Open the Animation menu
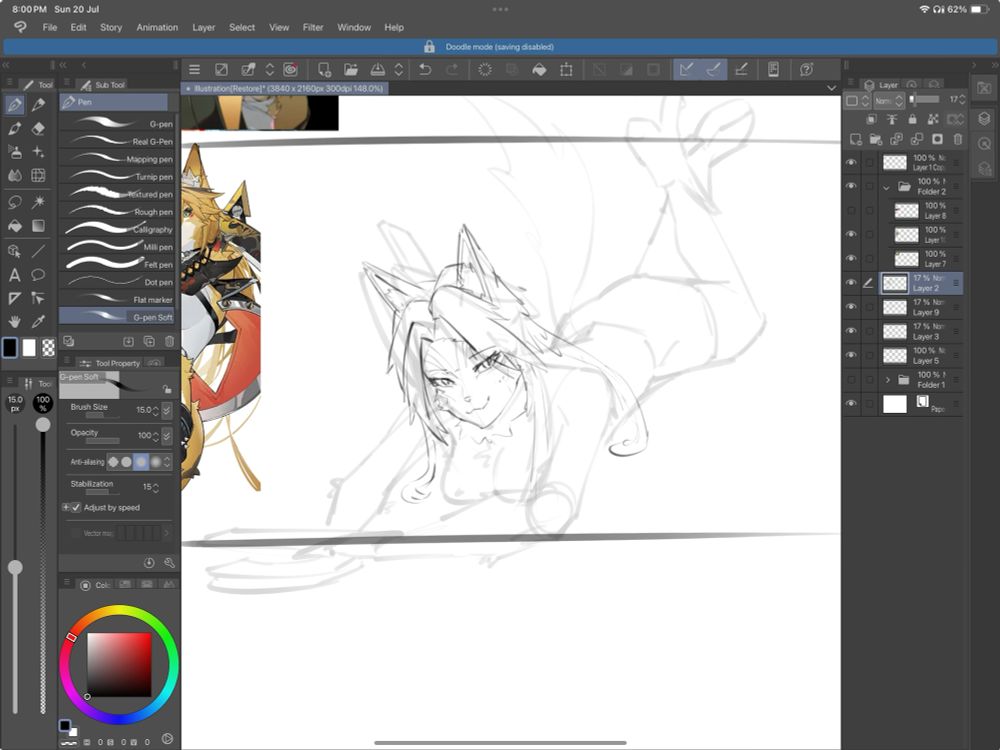Viewport: 1000px width, 750px height. click(157, 27)
